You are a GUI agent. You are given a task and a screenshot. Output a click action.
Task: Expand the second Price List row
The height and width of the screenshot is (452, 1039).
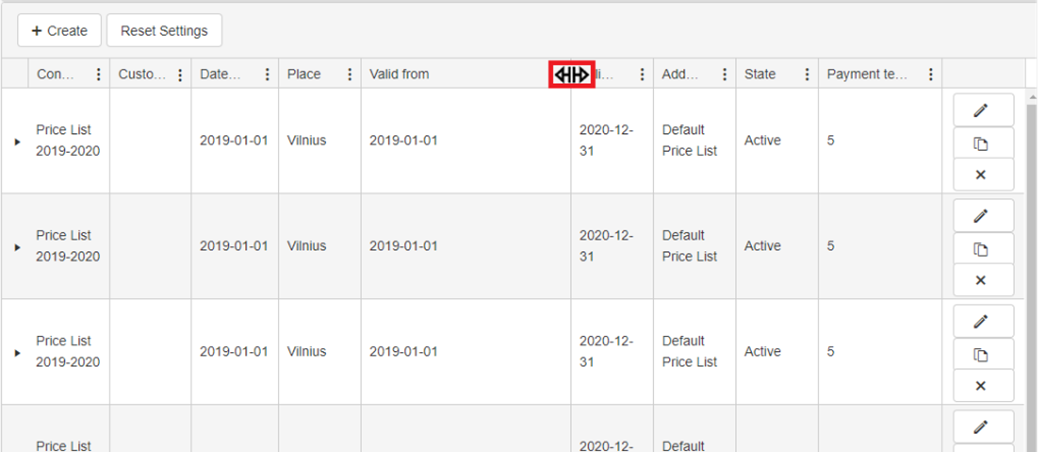pos(17,247)
